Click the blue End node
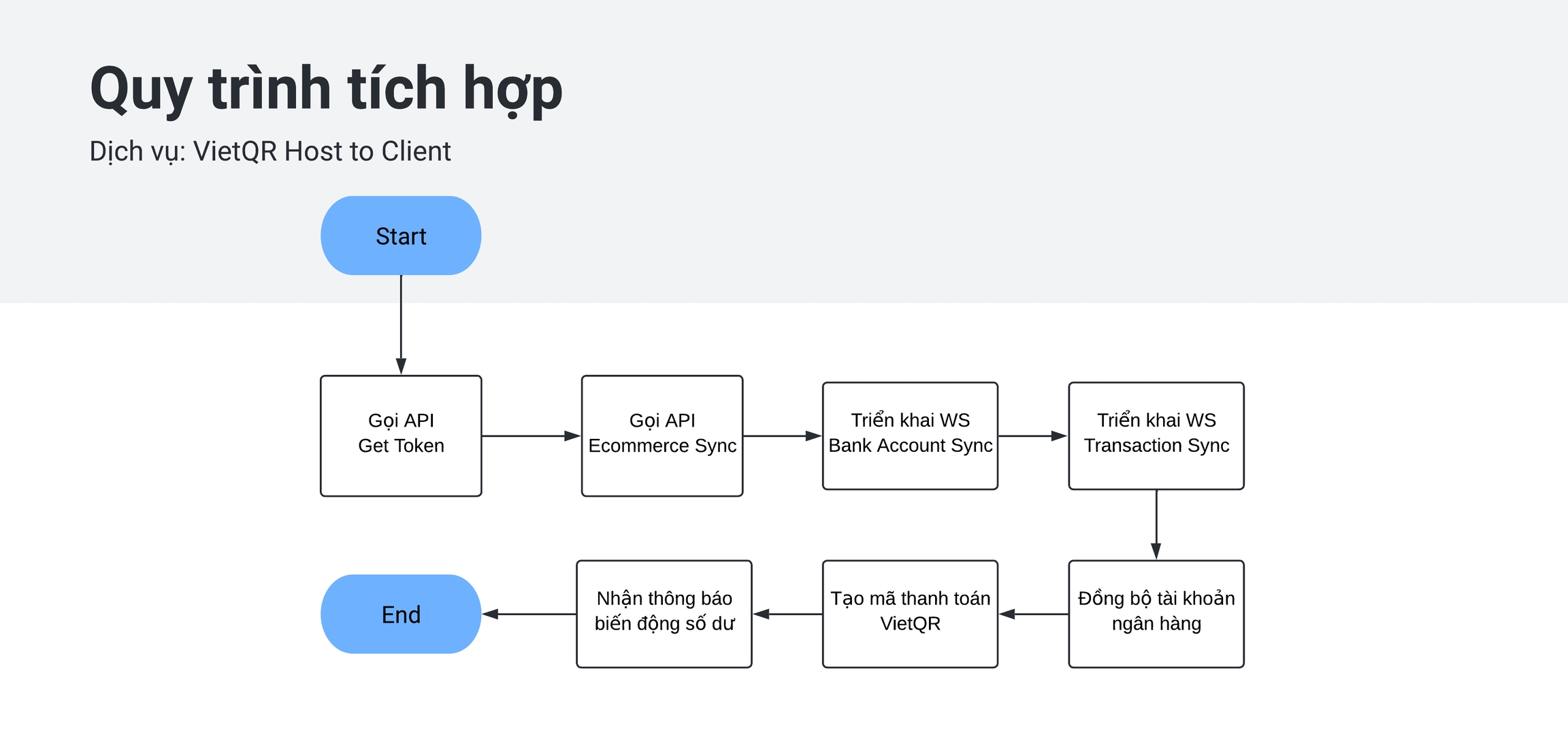This screenshot has height=752, width=1568. tap(401, 614)
